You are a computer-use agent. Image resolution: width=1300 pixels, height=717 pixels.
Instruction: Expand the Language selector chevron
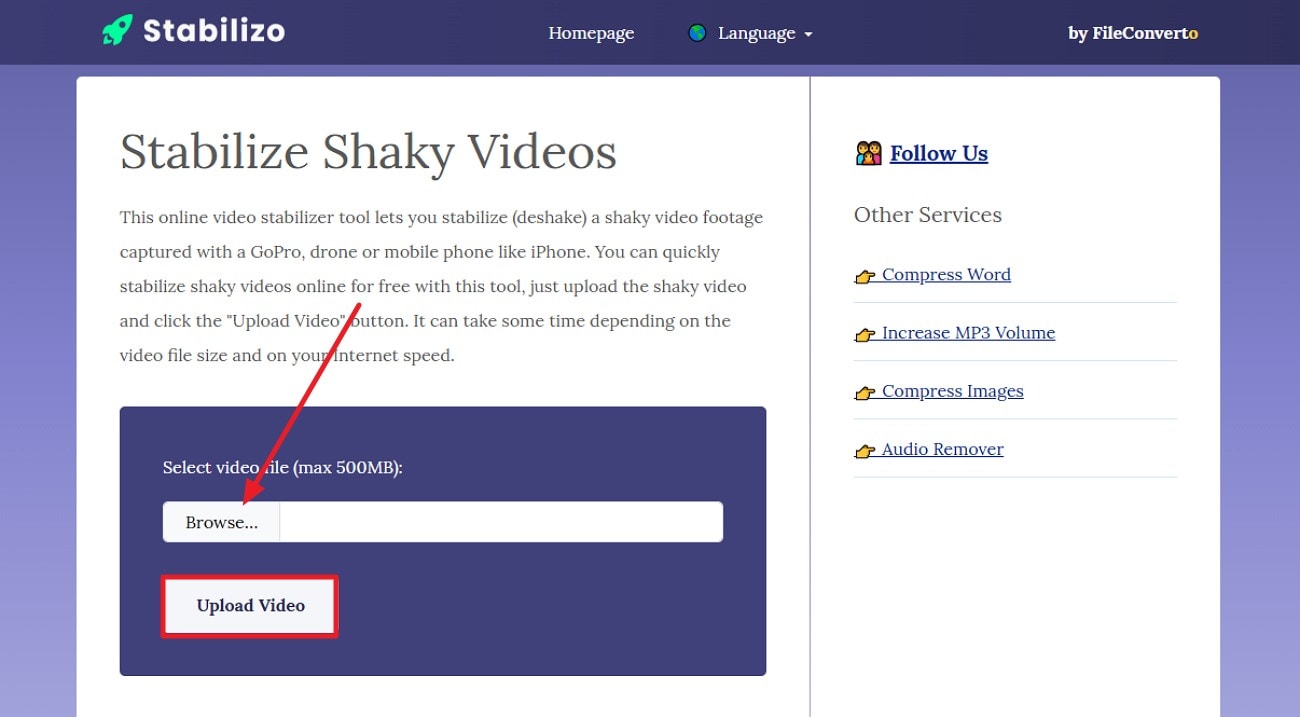coord(808,33)
